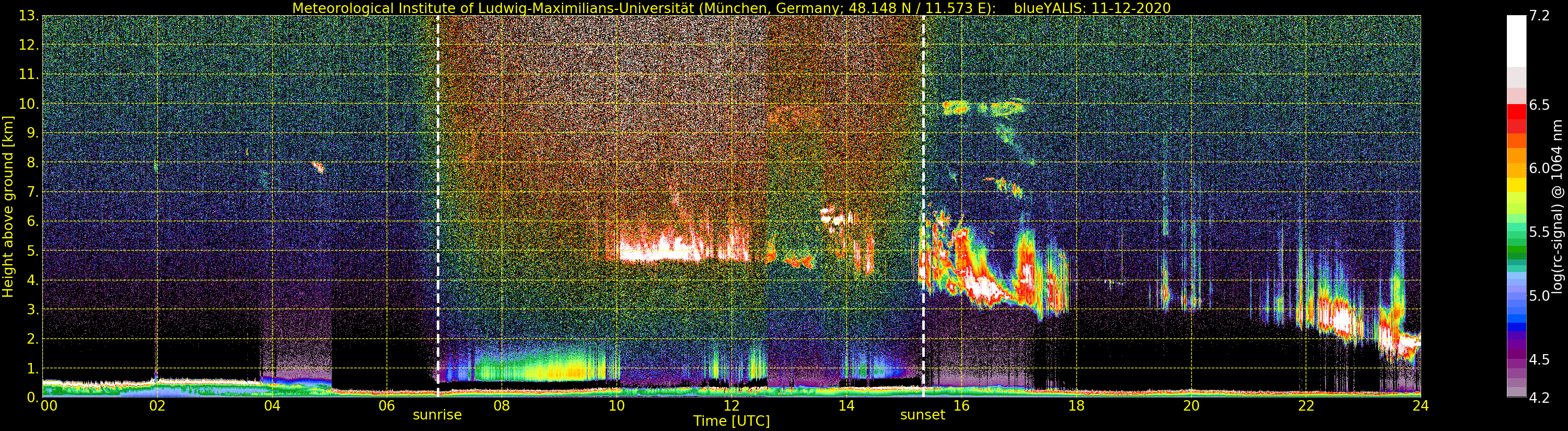Viewport: 1568px width, 431px height.
Task: Click the '5.5' colorbar value
Action: 1539,232
